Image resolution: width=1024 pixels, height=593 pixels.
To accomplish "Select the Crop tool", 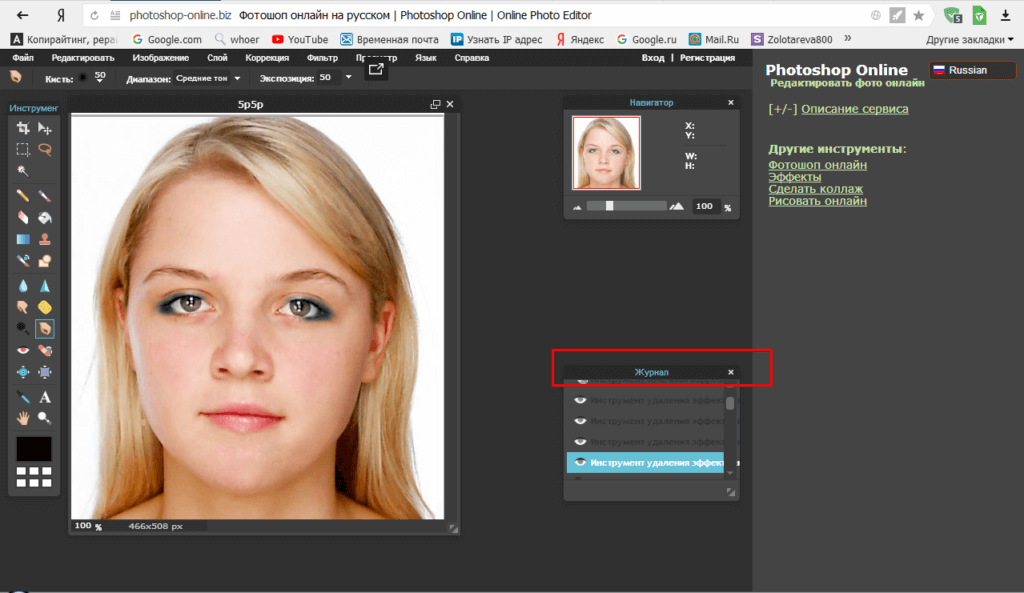I will point(23,128).
